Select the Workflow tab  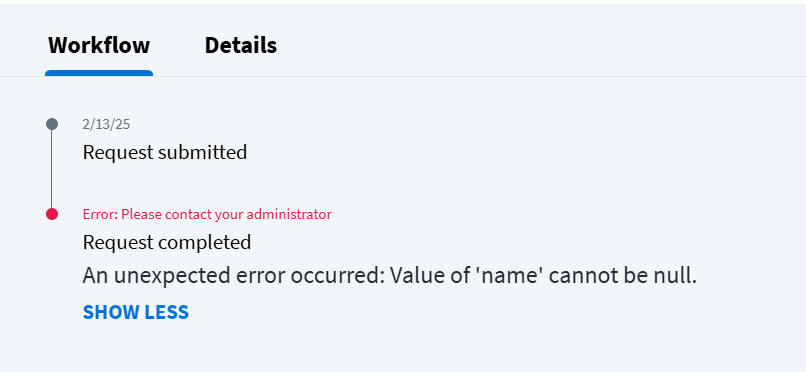[x=99, y=45]
